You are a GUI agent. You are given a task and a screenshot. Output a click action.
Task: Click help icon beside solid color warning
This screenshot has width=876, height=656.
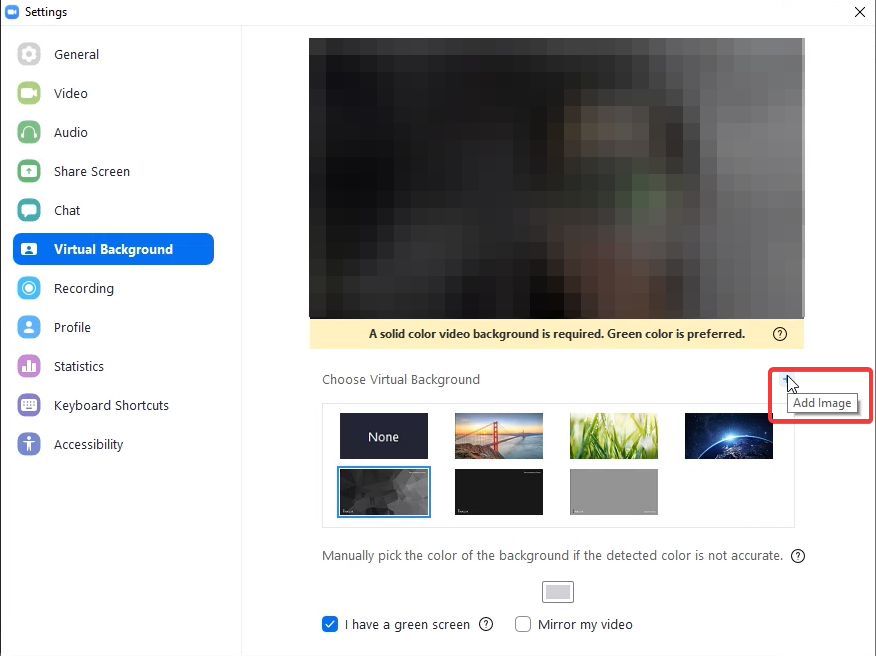click(x=780, y=334)
